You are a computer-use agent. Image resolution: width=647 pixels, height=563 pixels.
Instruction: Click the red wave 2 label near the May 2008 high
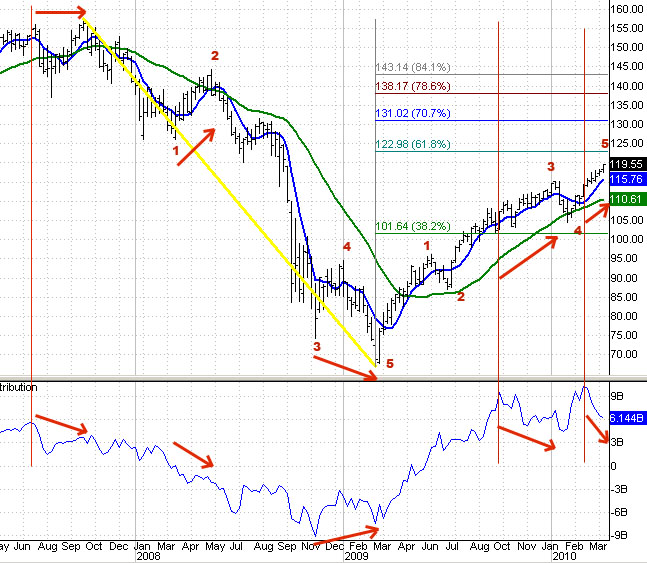214,55
